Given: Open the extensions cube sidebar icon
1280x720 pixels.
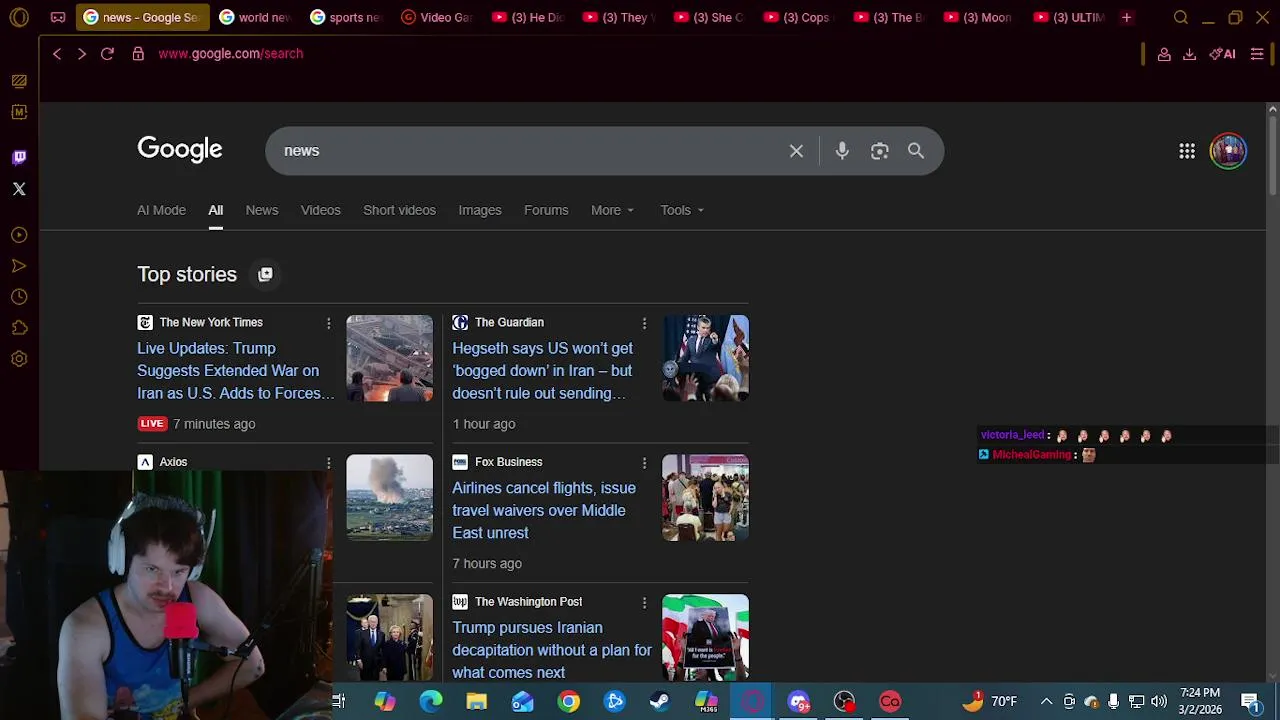Looking at the screenshot, I should tap(19, 328).
